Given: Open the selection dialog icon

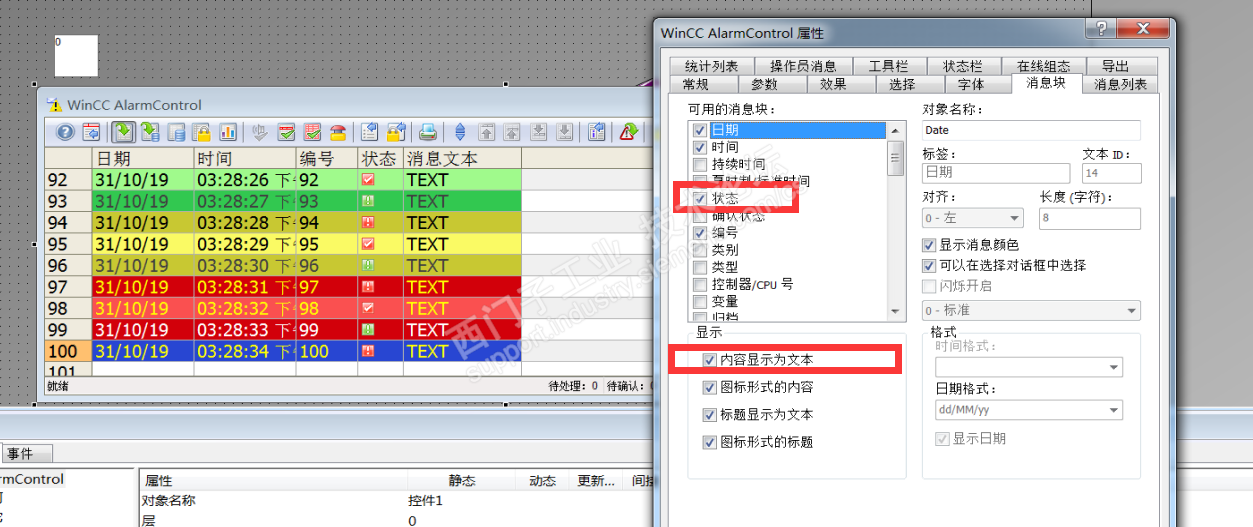Looking at the screenshot, I should 370,132.
